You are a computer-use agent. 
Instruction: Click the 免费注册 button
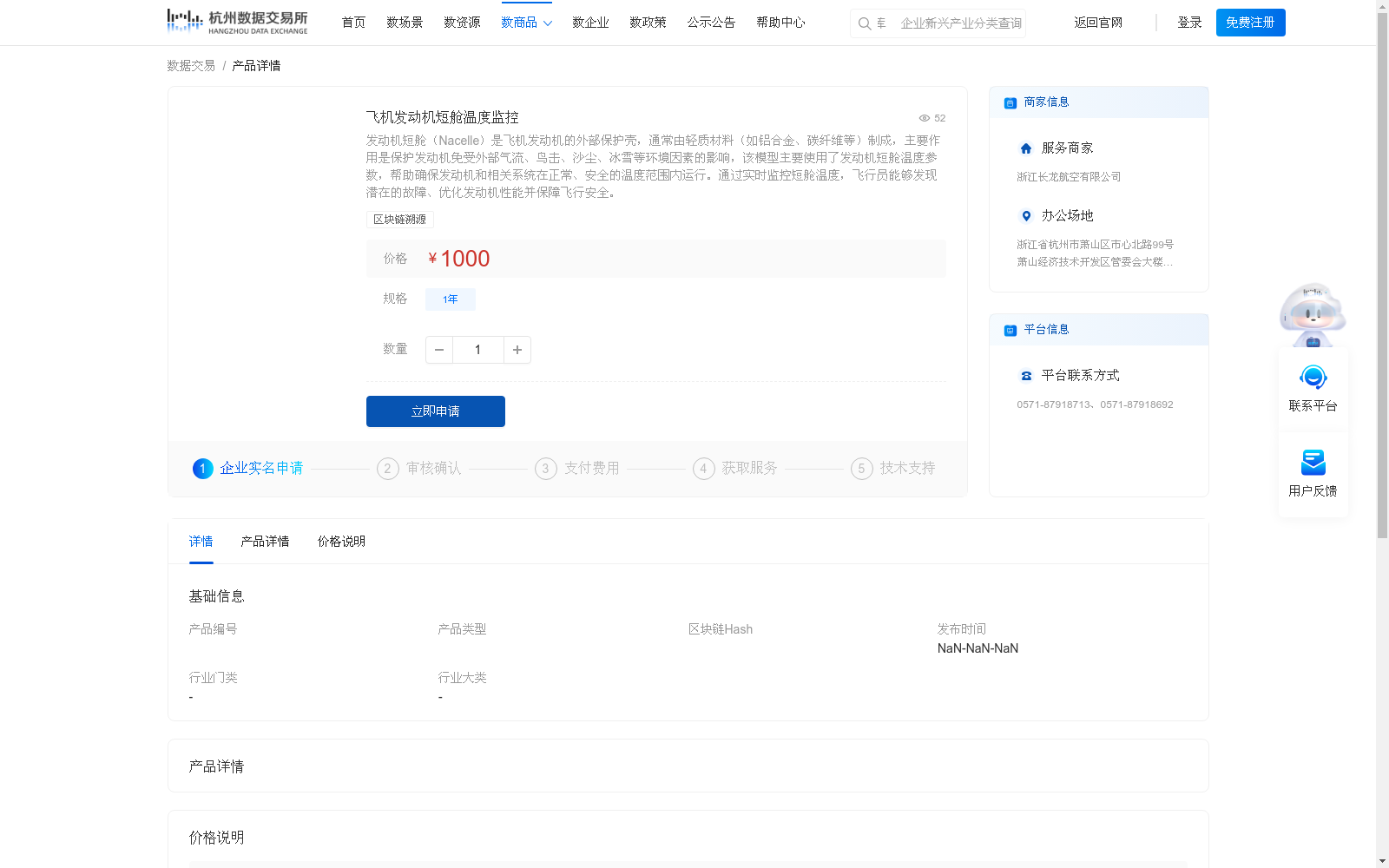[x=1250, y=23]
